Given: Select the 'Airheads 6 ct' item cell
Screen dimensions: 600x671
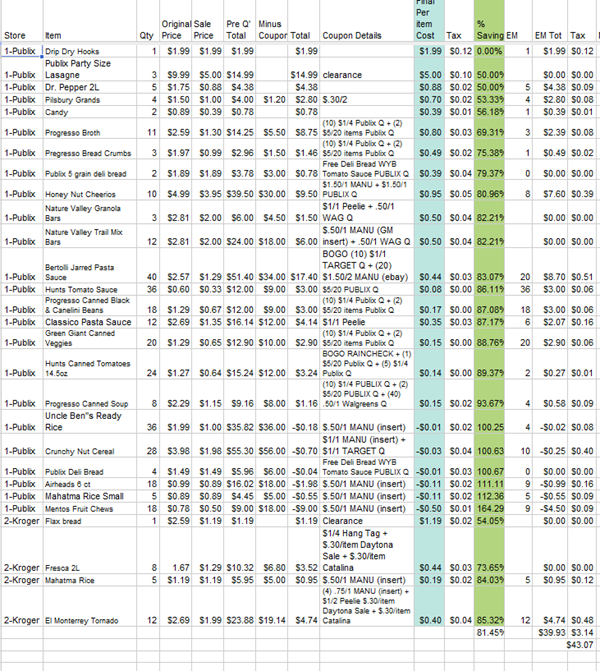Looking at the screenshot, I should click(89, 484).
